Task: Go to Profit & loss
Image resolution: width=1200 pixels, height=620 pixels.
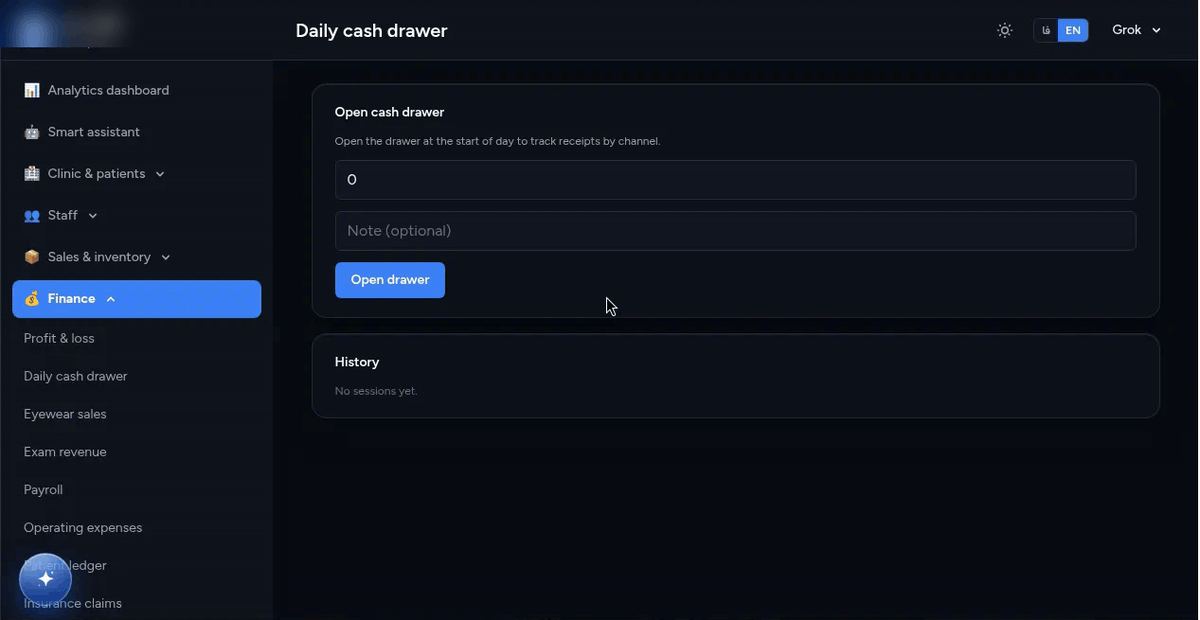Action: [59, 338]
